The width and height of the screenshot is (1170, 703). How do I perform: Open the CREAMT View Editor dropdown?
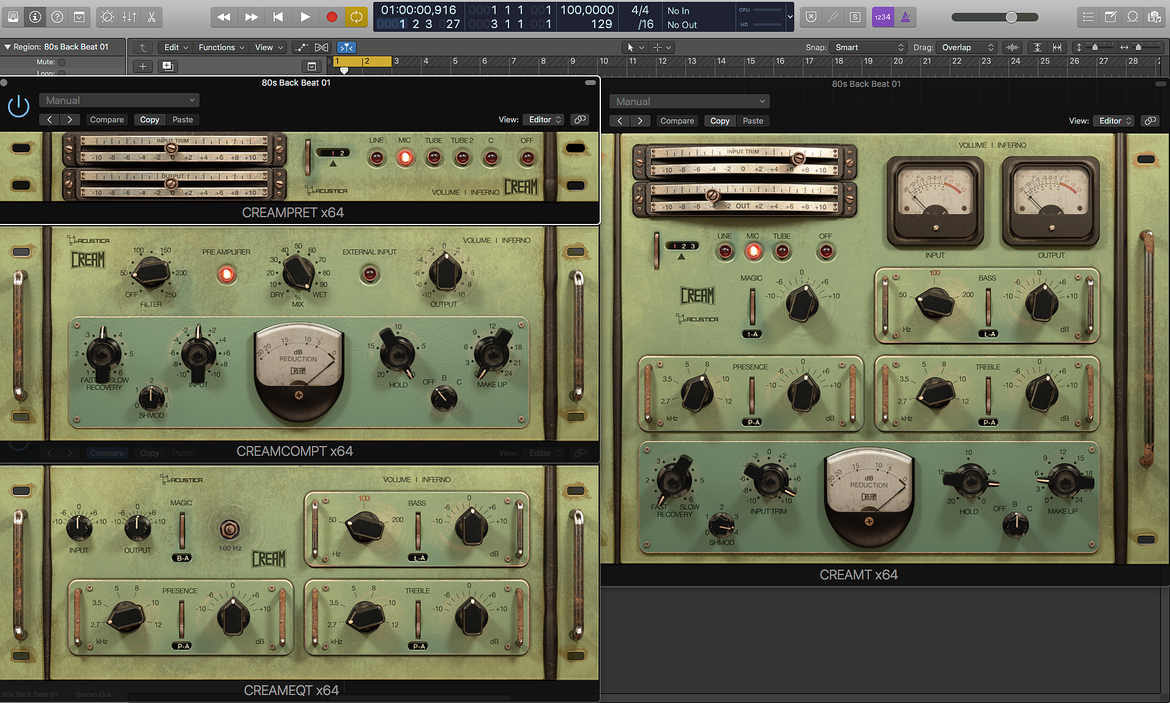(x=1114, y=121)
